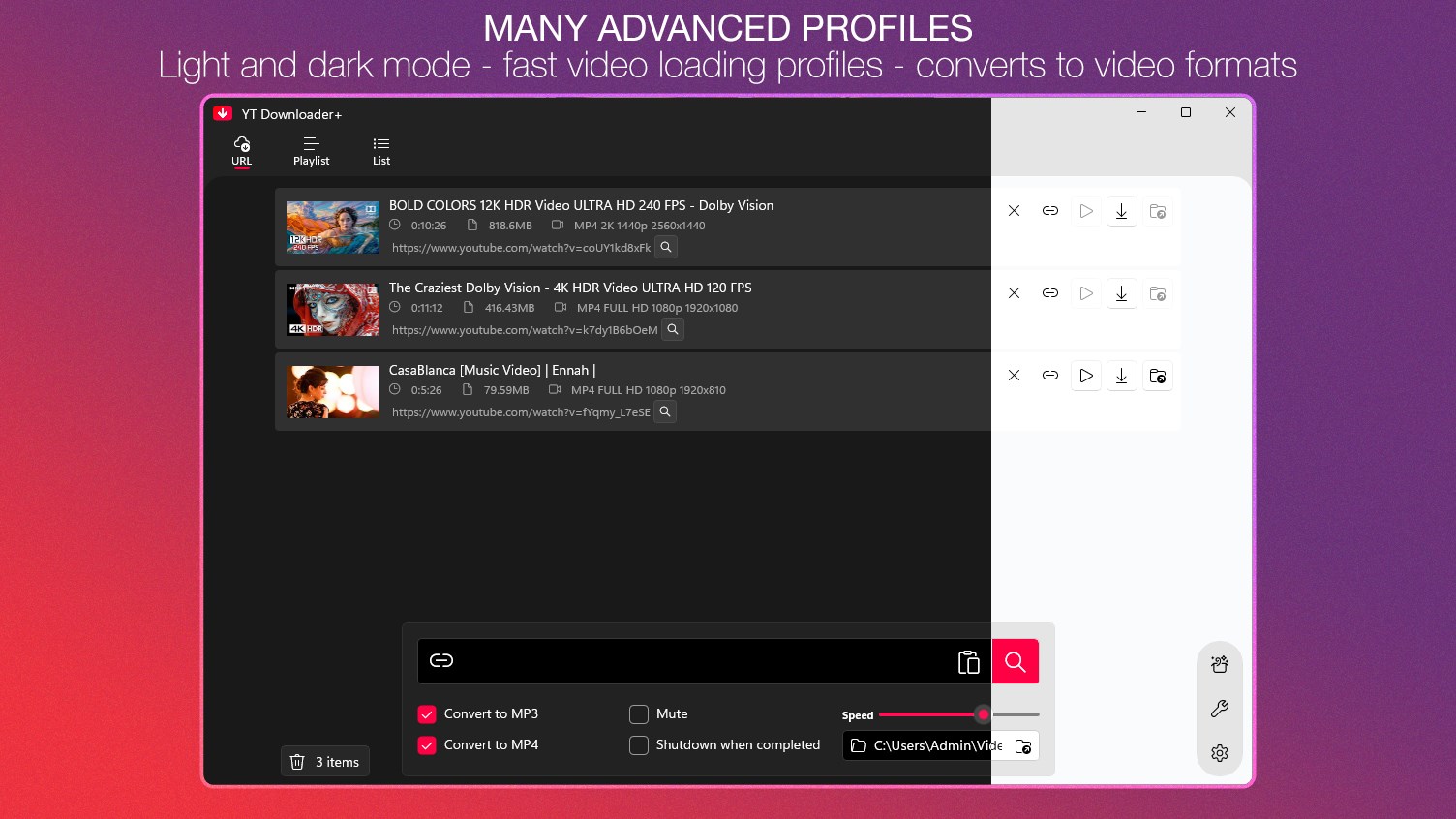Screen dimensions: 1456x819
Task: Open the settings gear icon
Action: click(1220, 753)
